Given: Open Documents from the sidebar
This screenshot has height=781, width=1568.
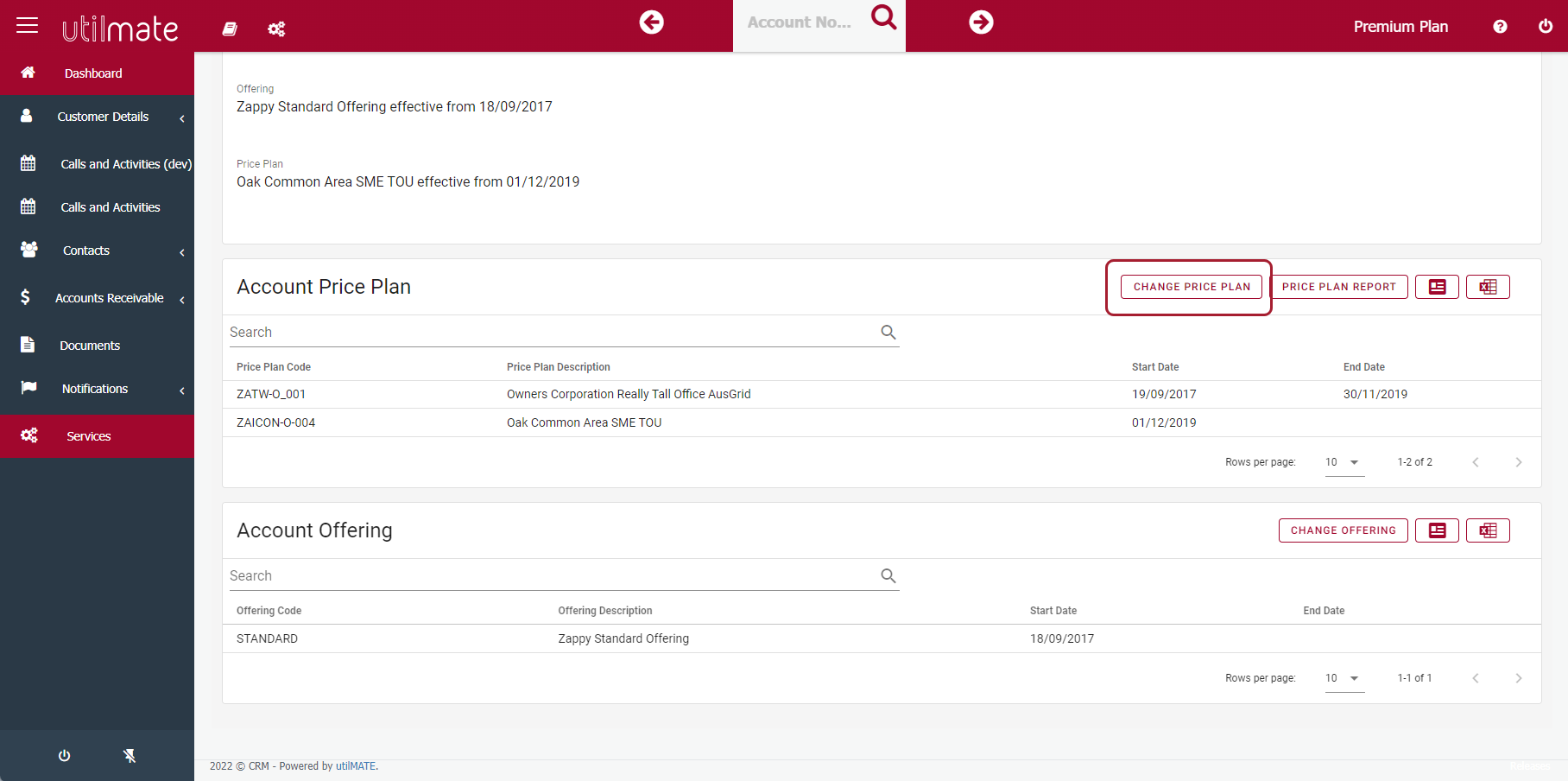Looking at the screenshot, I should coord(97,346).
